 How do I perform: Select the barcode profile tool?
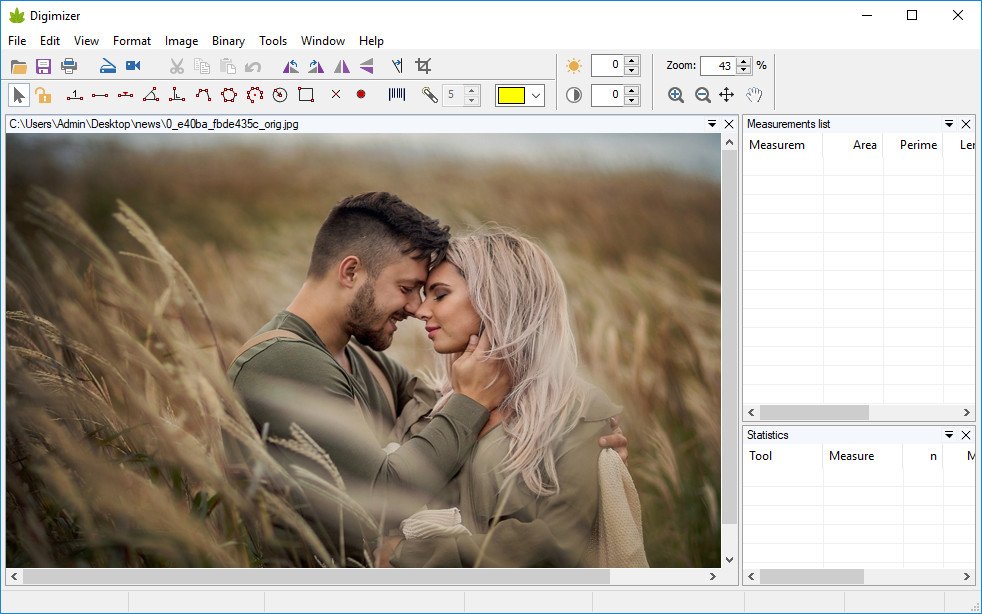pyautogui.click(x=397, y=95)
